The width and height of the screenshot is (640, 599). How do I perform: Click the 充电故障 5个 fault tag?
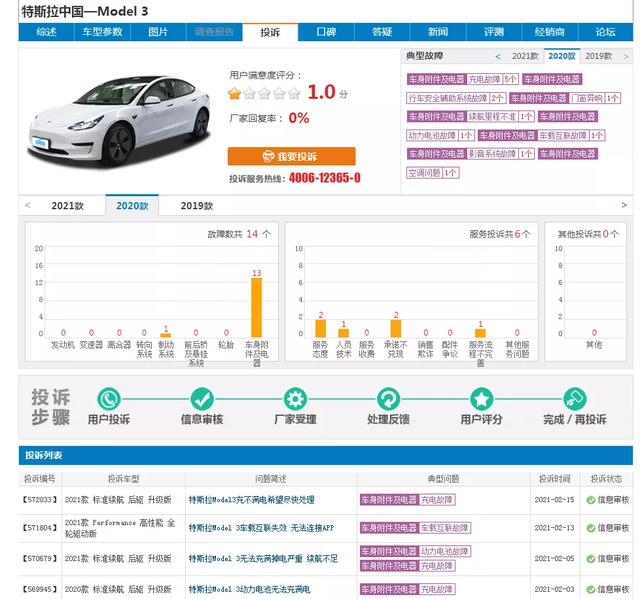(x=463, y=79)
